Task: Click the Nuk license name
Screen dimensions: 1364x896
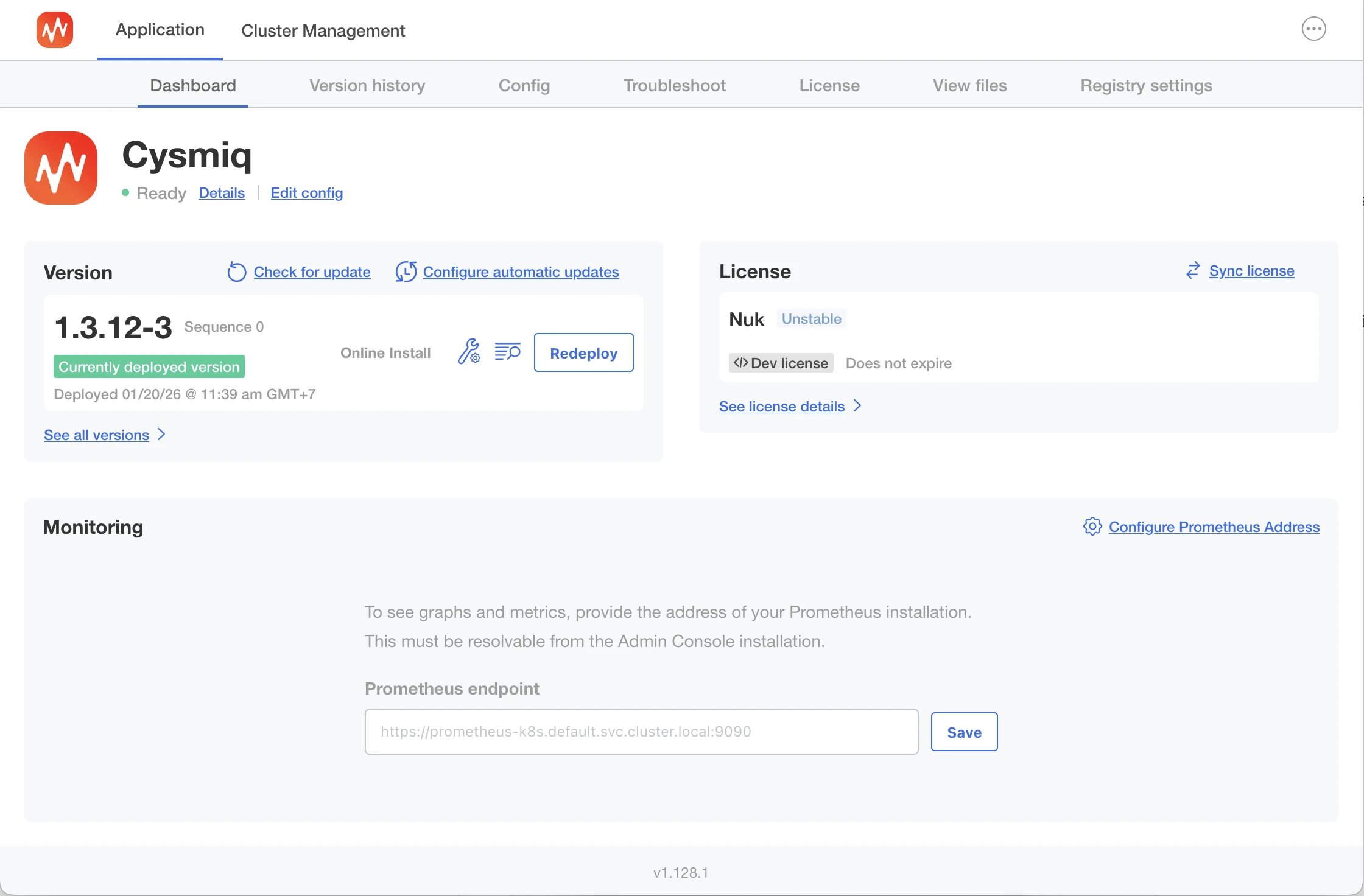Action: click(x=746, y=319)
